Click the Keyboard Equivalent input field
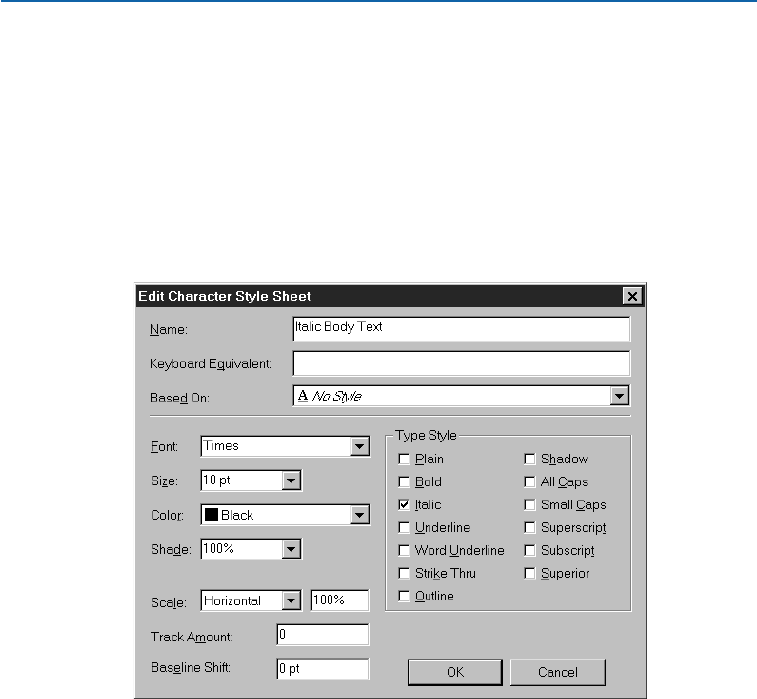The width and height of the screenshot is (757, 699). (x=461, y=363)
